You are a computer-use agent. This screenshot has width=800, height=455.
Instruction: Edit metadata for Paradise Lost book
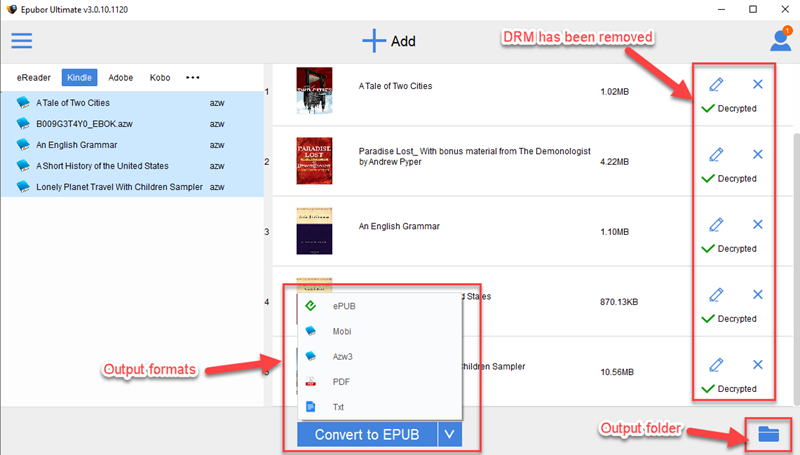(716, 154)
